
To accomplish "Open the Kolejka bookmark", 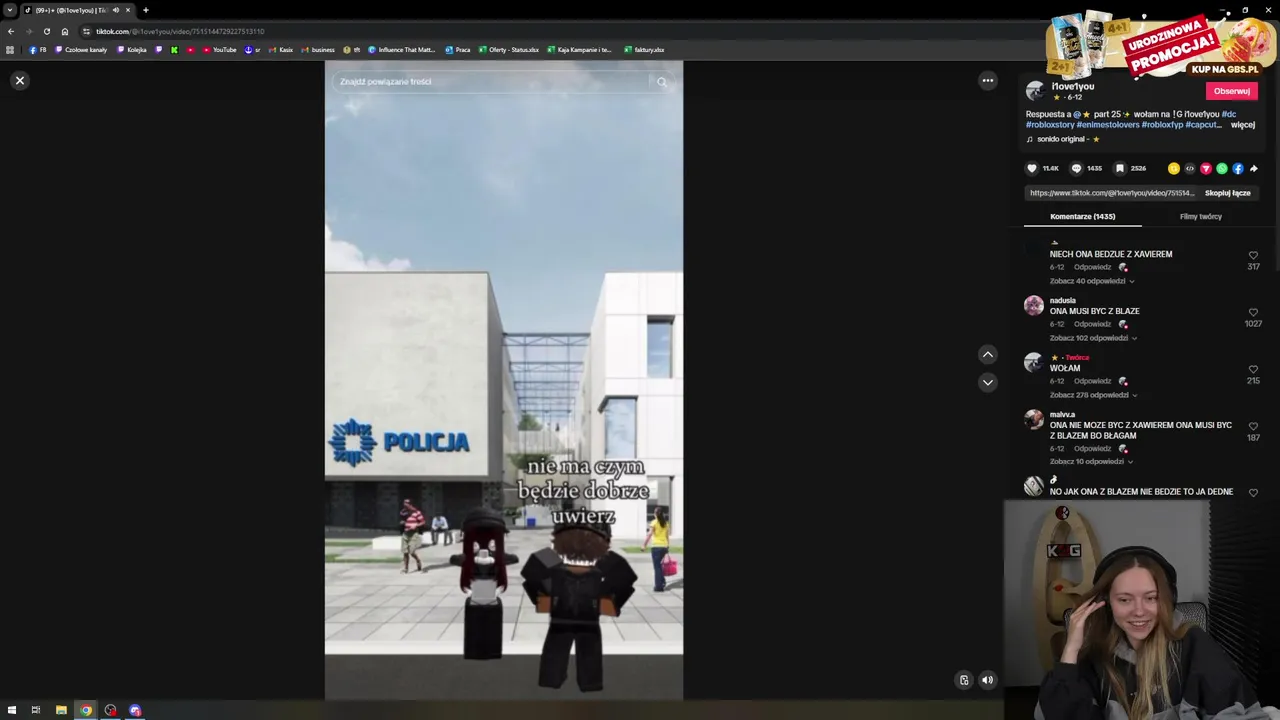I will 132,50.
